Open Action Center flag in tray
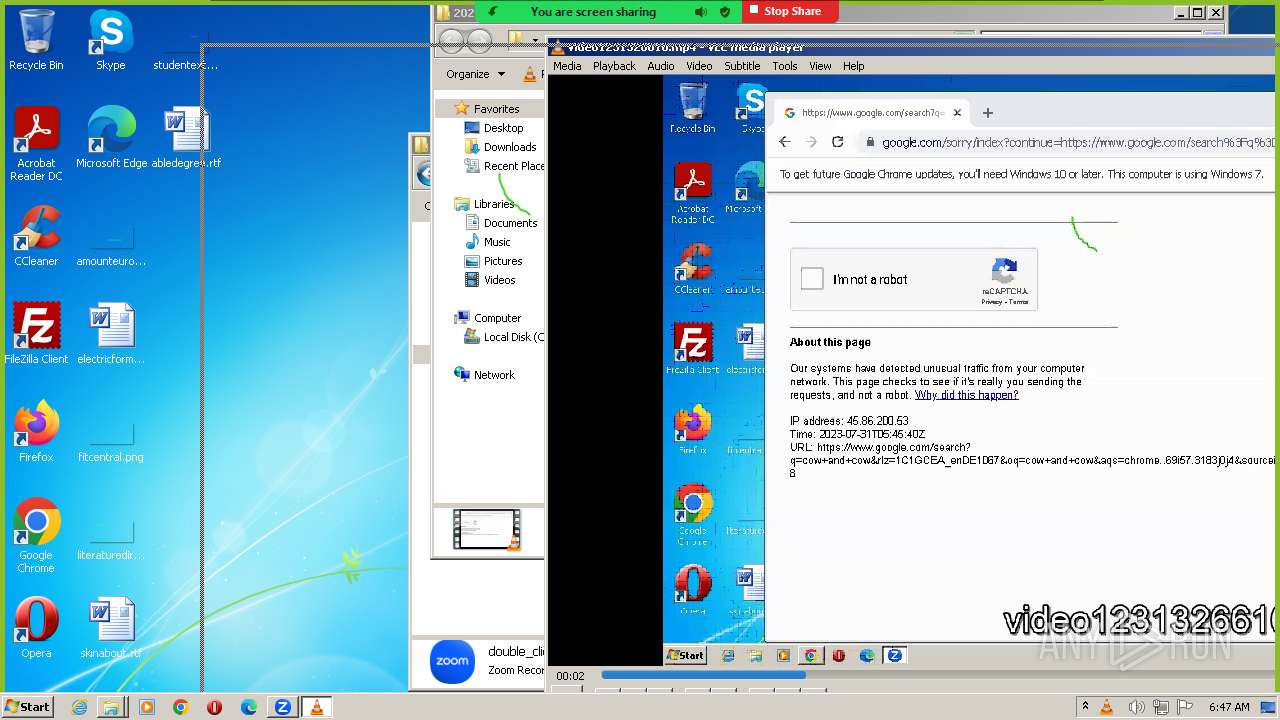Viewport: 1280px width, 720px height. (x=1185, y=707)
